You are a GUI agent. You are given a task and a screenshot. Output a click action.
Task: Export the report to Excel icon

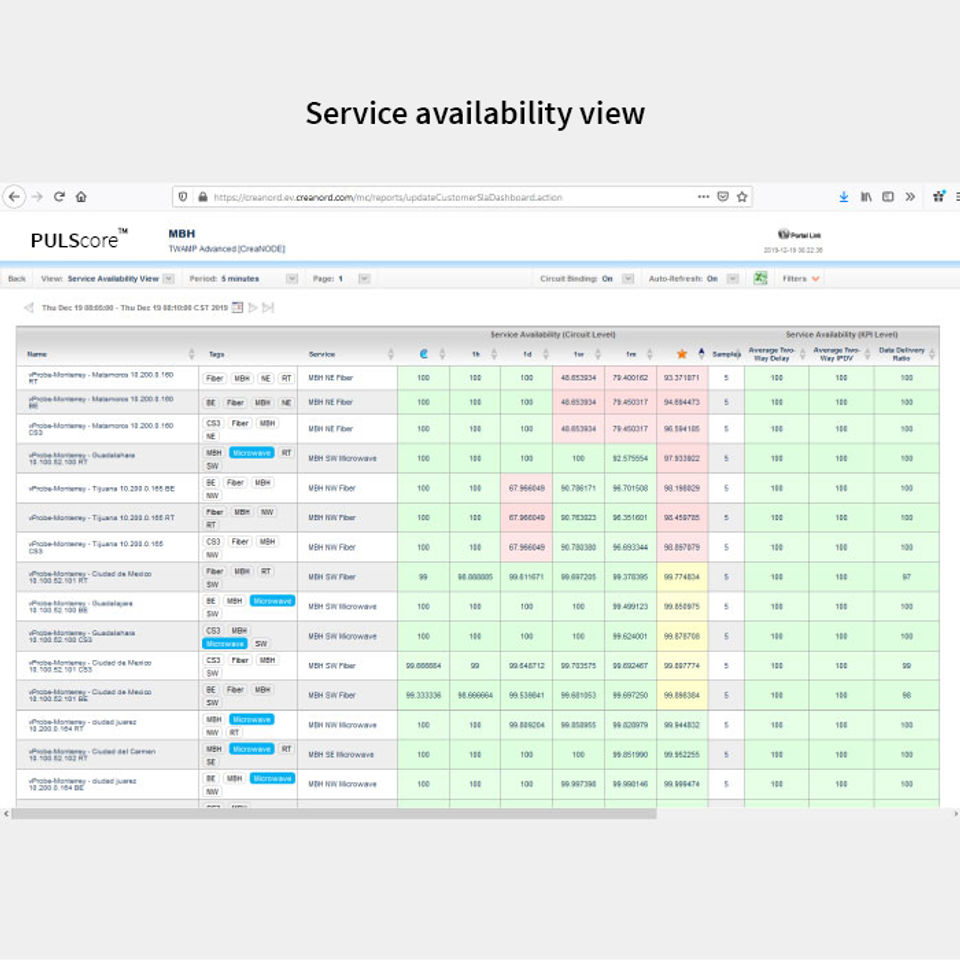click(760, 279)
